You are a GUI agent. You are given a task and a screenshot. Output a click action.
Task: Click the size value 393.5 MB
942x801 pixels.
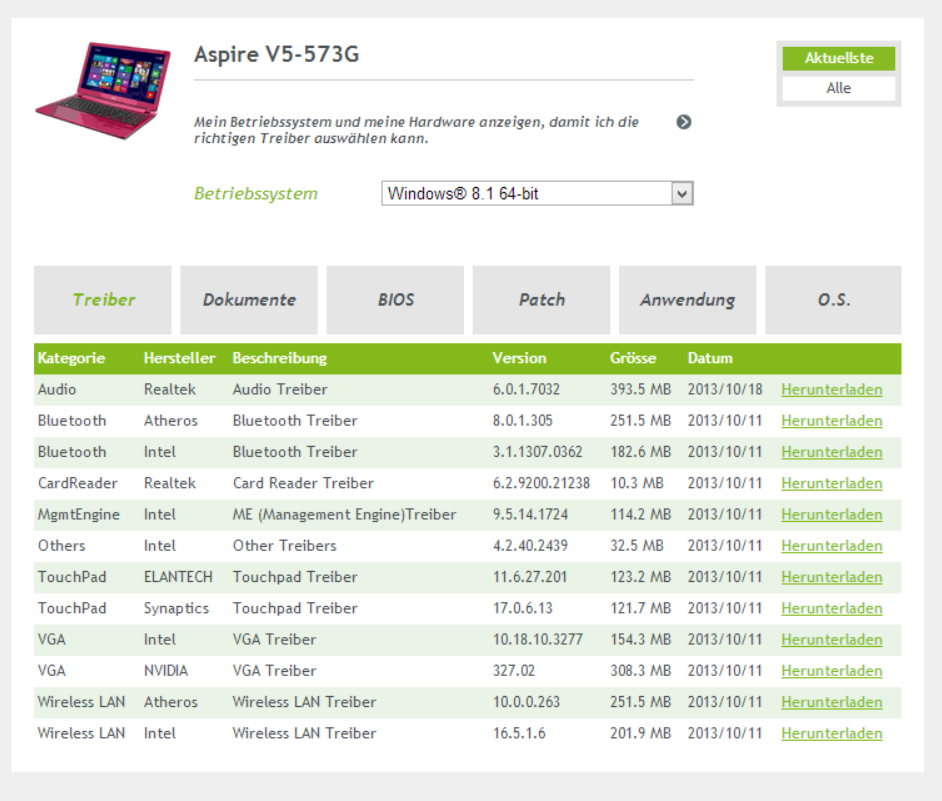pos(640,389)
